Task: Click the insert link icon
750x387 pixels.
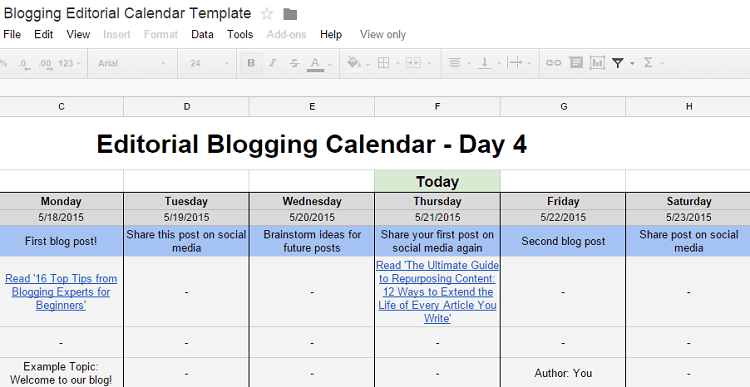Action: click(x=553, y=63)
